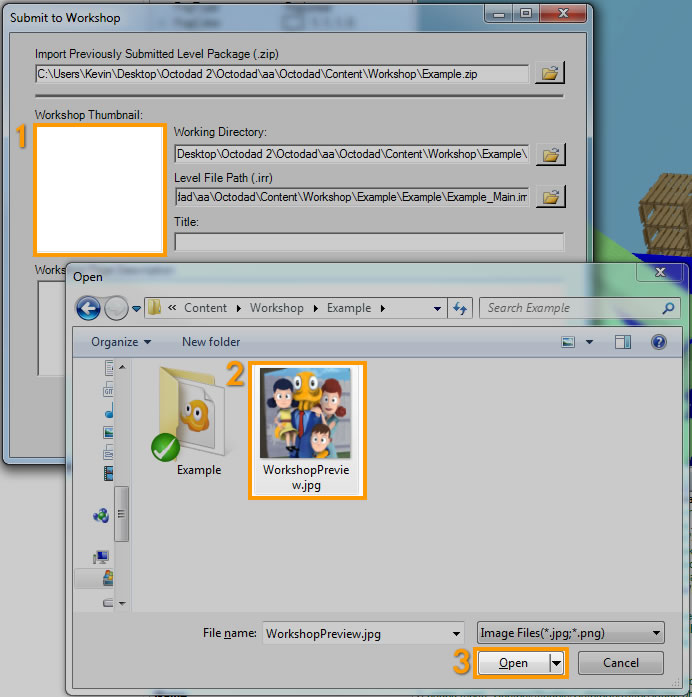The height and width of the screenshot is (697, 692).
Task: Click the Pictures icon in navigation pane
Action: coord(108,432)
